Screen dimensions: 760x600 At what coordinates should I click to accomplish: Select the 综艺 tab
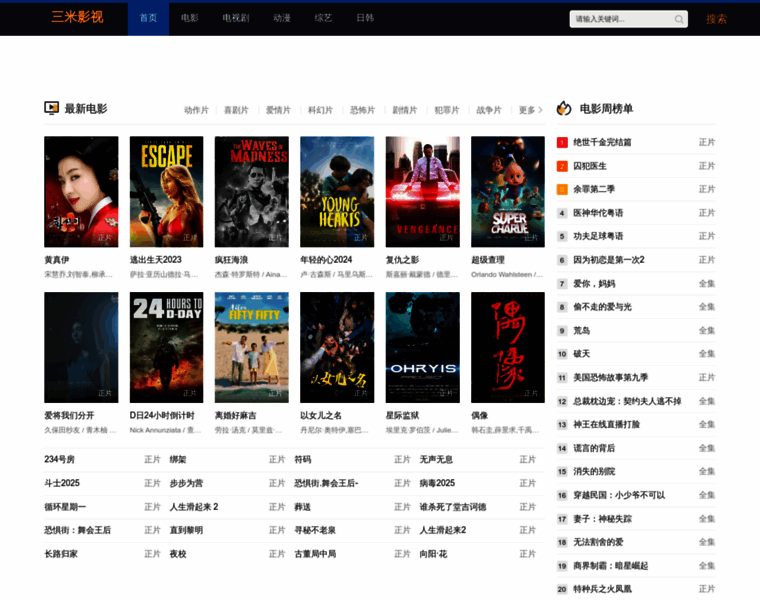(323, 18)
